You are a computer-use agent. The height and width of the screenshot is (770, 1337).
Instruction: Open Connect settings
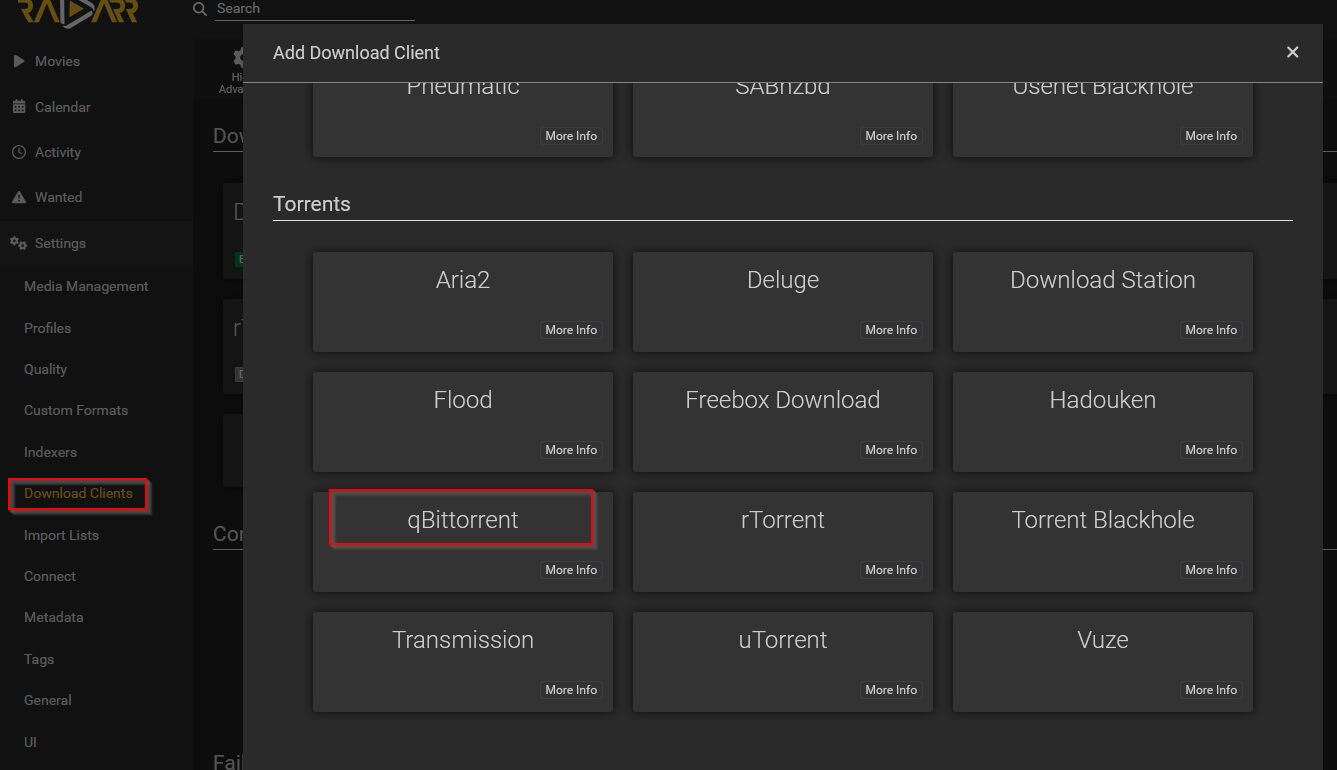50,576
